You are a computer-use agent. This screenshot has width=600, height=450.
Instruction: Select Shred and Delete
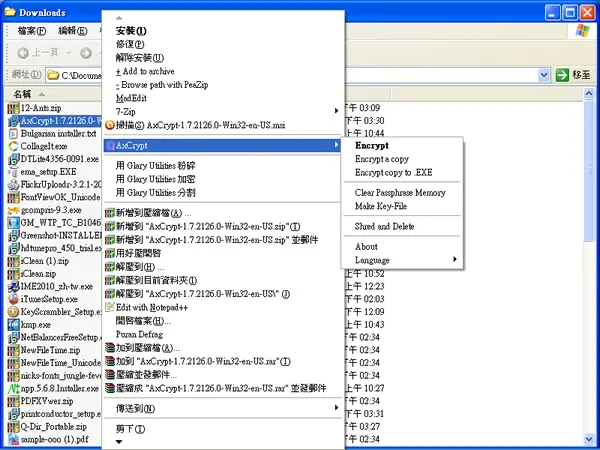384,227
